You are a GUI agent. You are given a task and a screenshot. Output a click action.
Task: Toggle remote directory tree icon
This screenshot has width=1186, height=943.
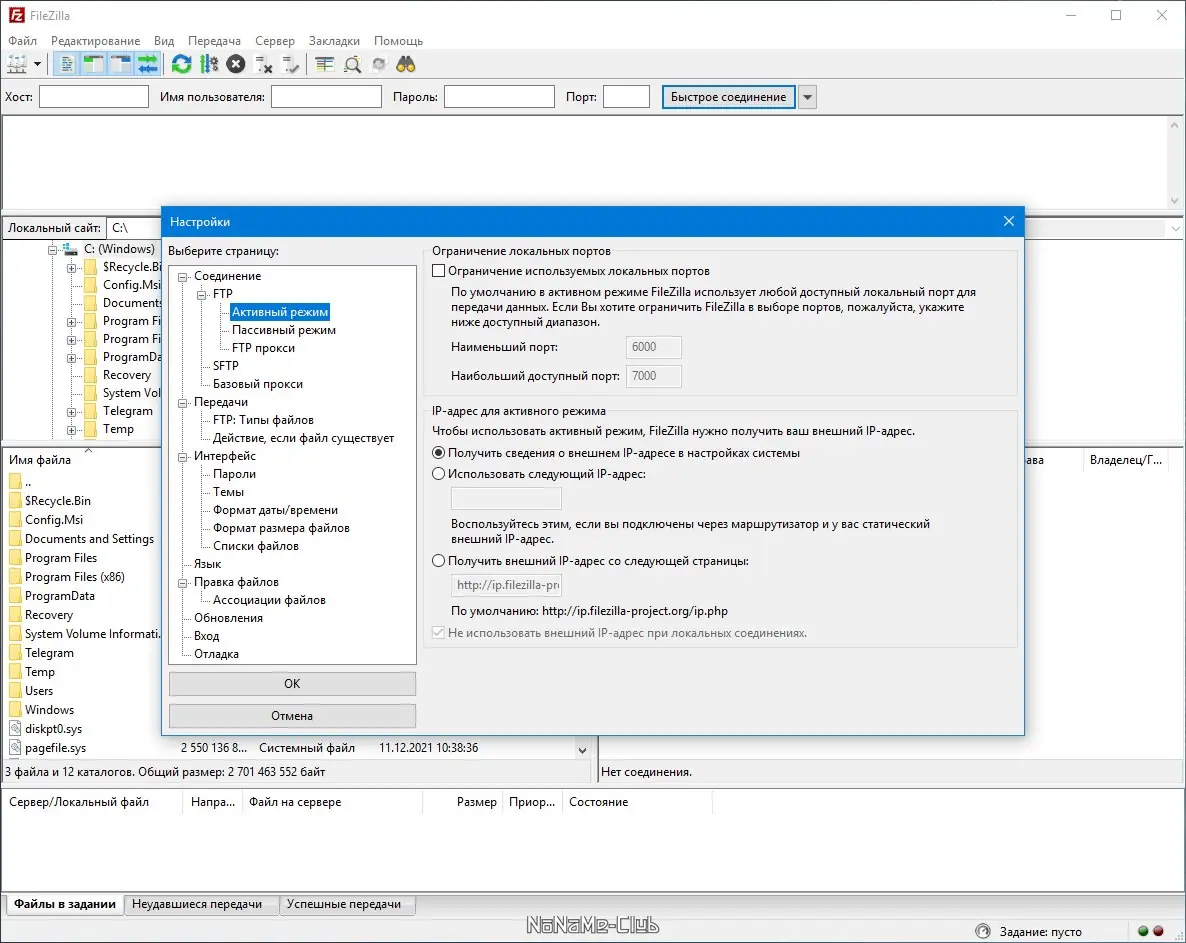coord(121,64)
